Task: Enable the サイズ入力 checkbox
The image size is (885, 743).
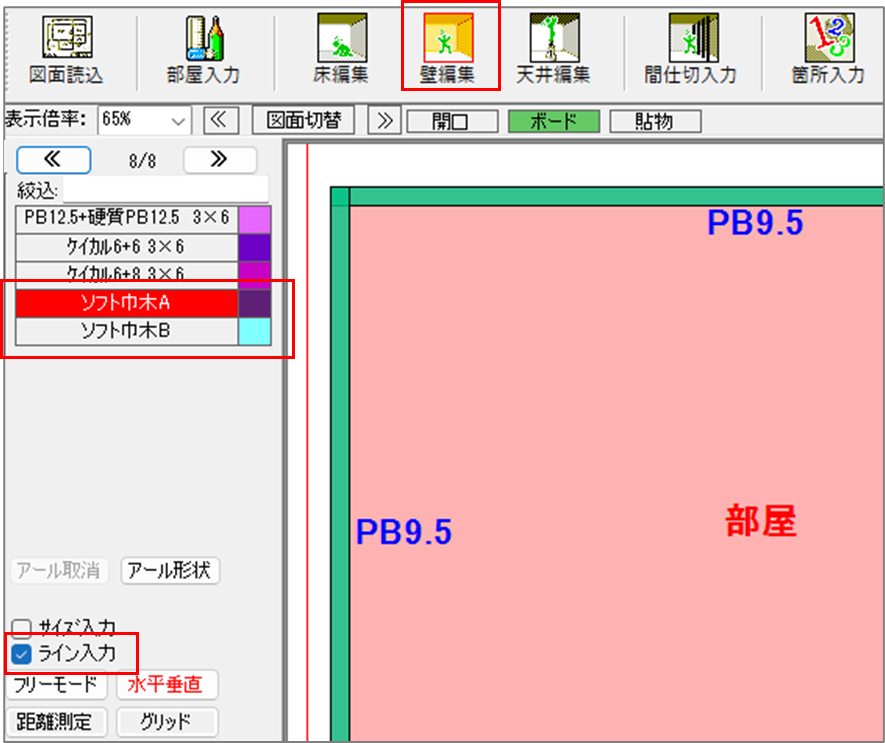Action: tap(21, 628)
